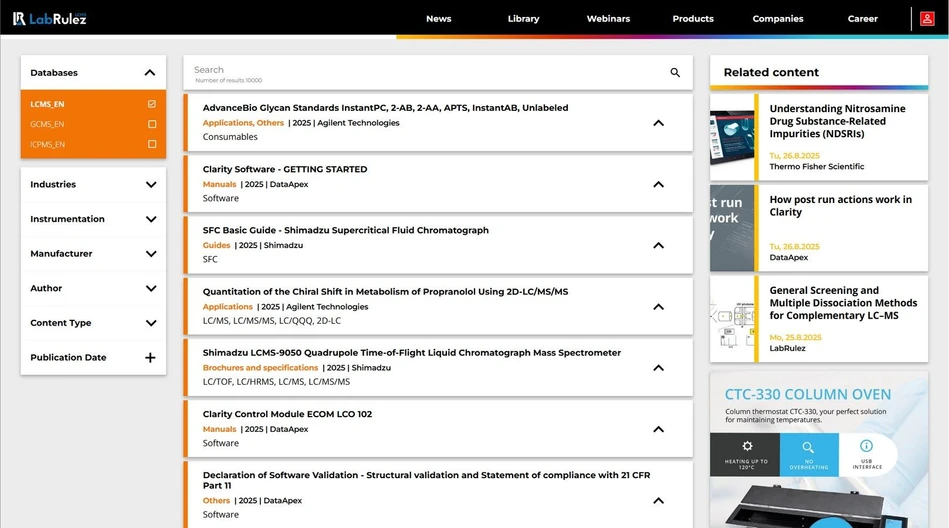Expand the Manufacturer filter
This screenshot has width=949, height=528.
click(151, 254)
